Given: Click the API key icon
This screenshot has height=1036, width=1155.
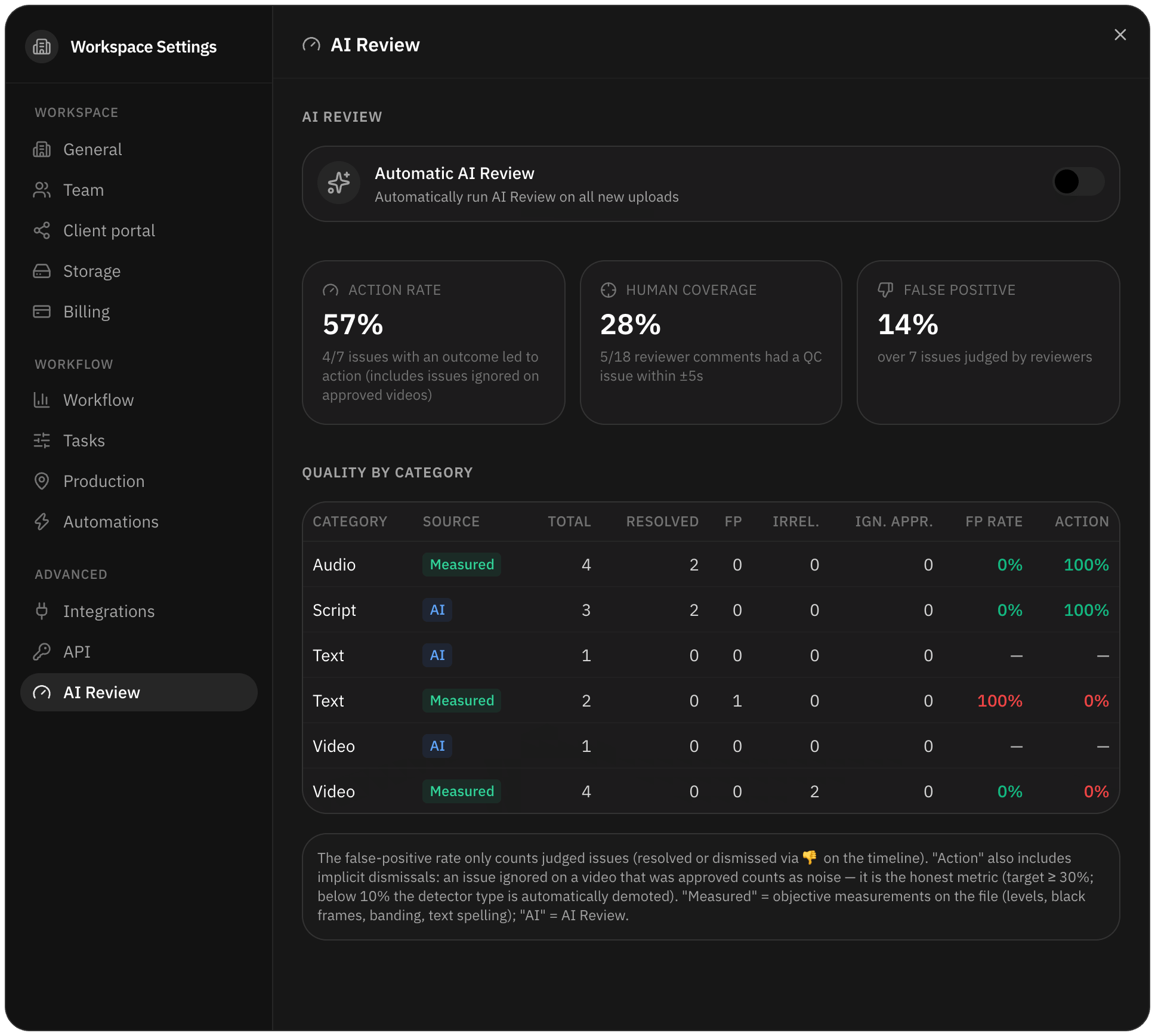Looking at the screenshot, I should coord(42,652).
